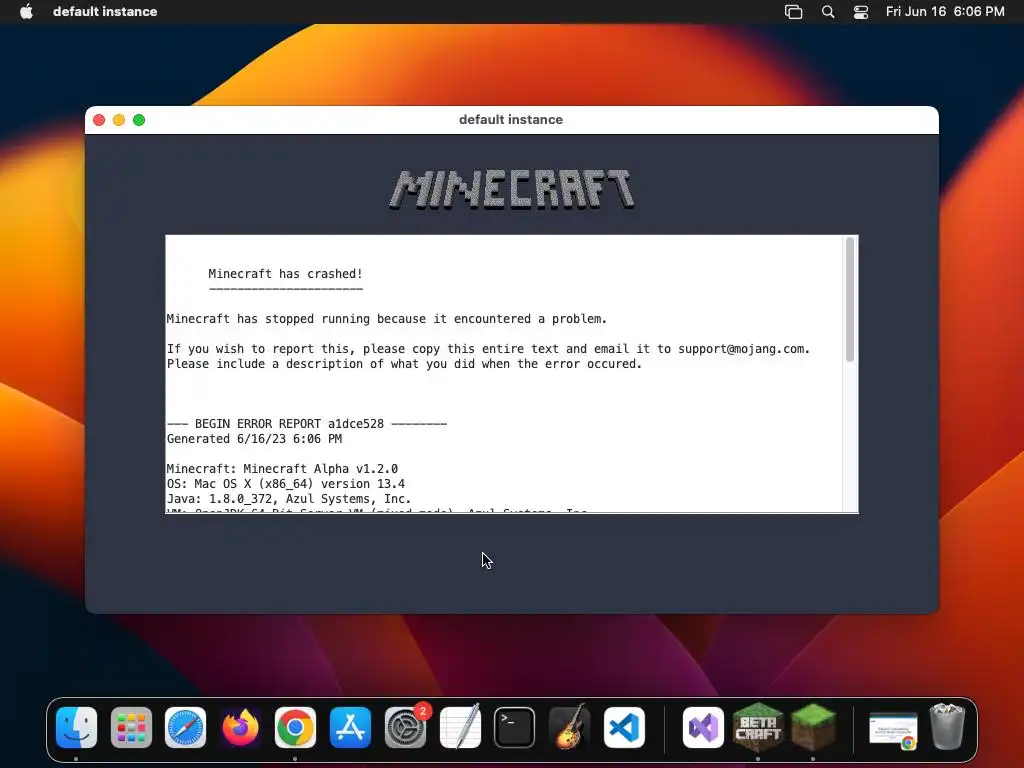This screenshot has height=768, width=1024.
Task: Launch Safari from the Dock
Action: point(185,728)
